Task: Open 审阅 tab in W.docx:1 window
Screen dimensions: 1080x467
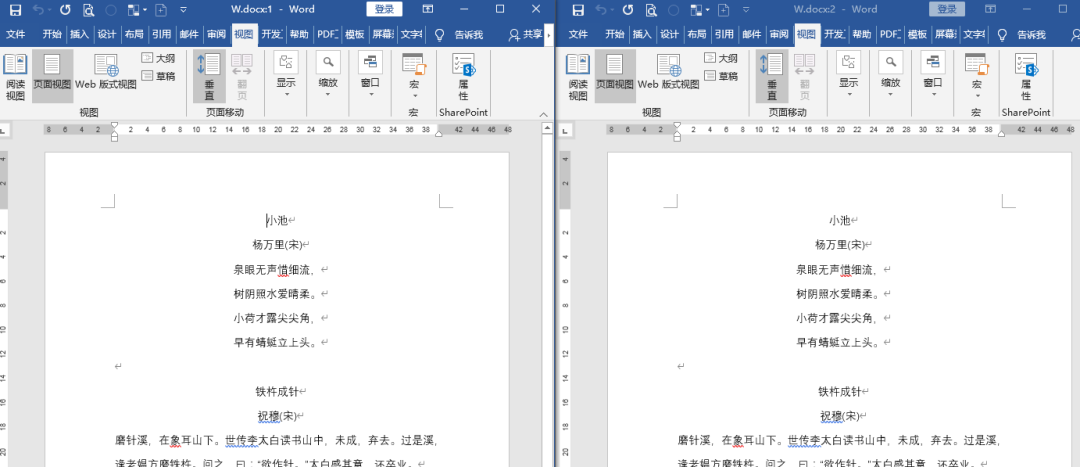Action: [216, 34]
